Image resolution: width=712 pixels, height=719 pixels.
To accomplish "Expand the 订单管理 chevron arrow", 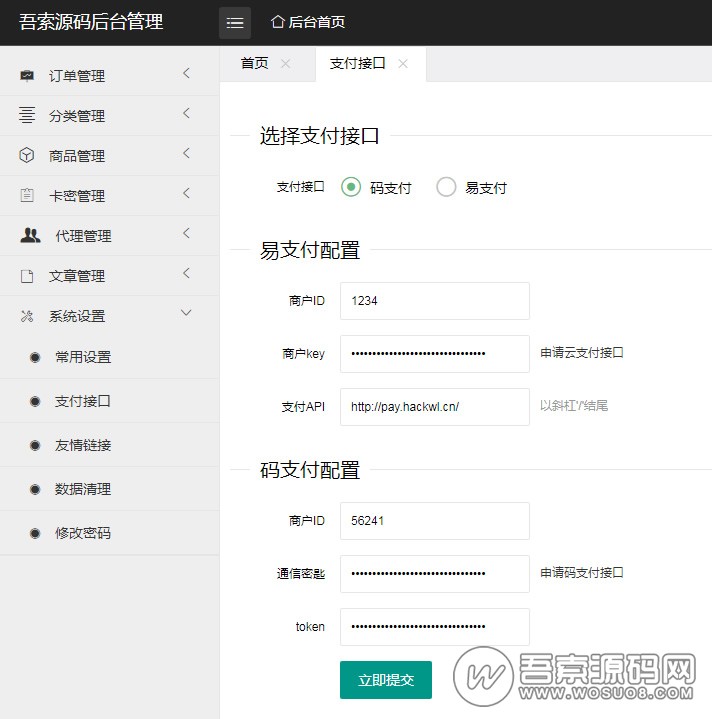I will [x=186, y=73].
